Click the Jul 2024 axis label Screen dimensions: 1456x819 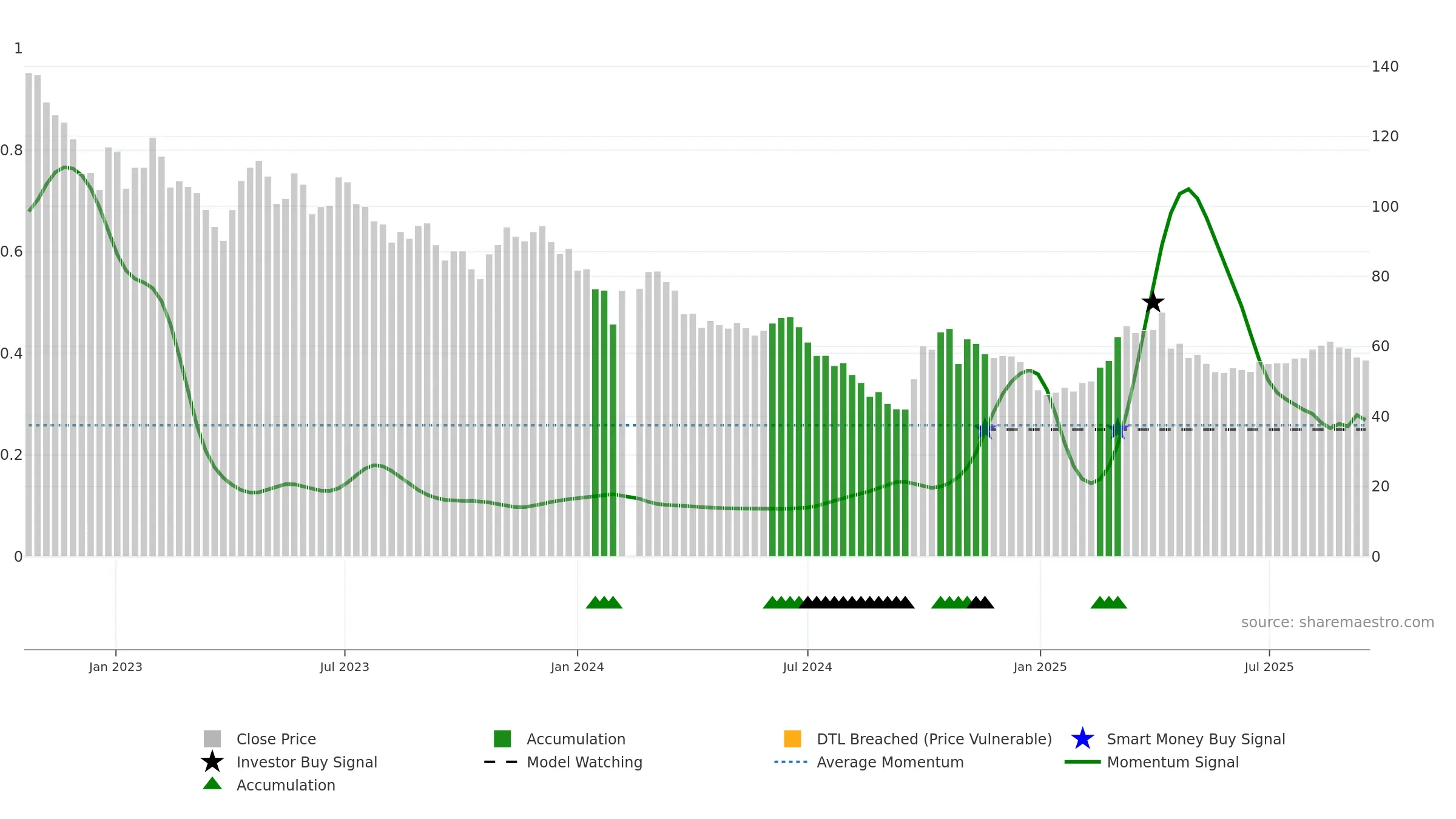coord(807,667)
